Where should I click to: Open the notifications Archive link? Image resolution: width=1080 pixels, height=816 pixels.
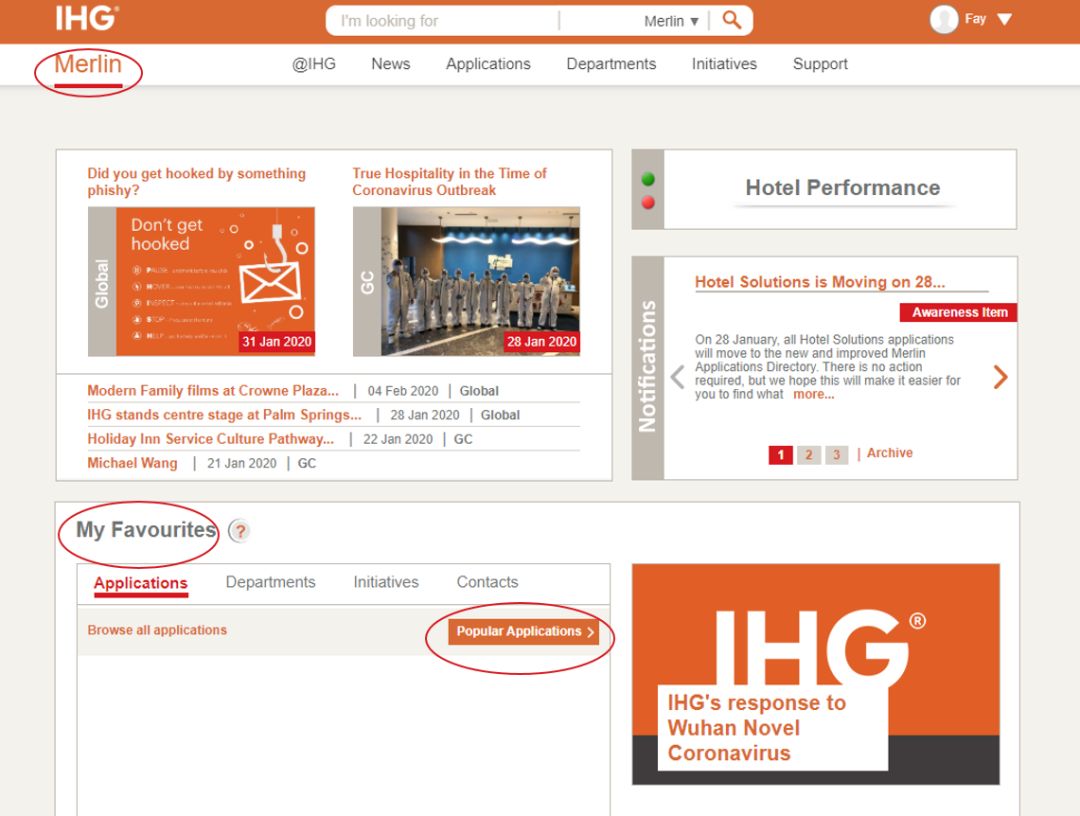tap(890, 453)
